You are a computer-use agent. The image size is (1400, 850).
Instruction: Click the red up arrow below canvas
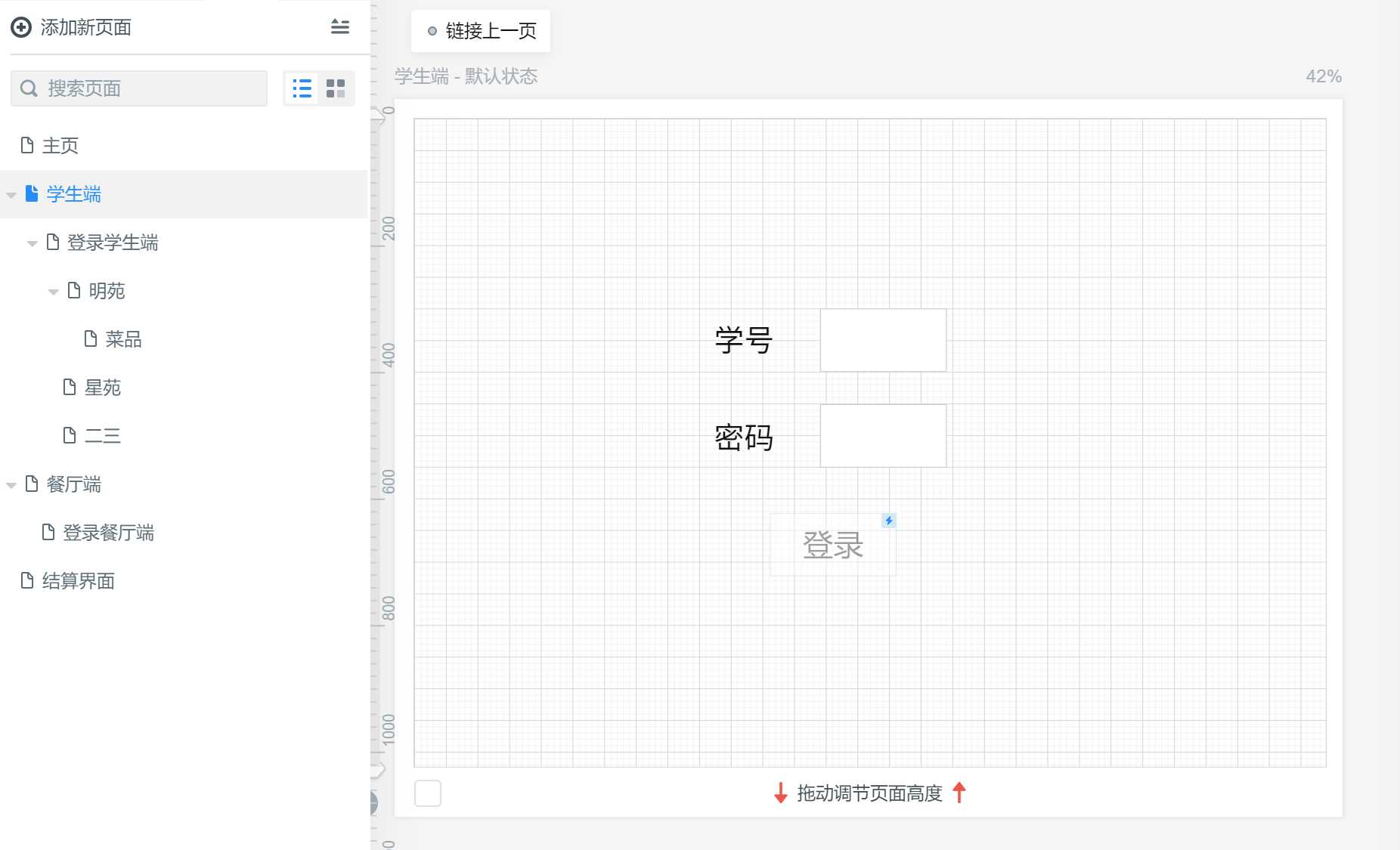(959, 793)
